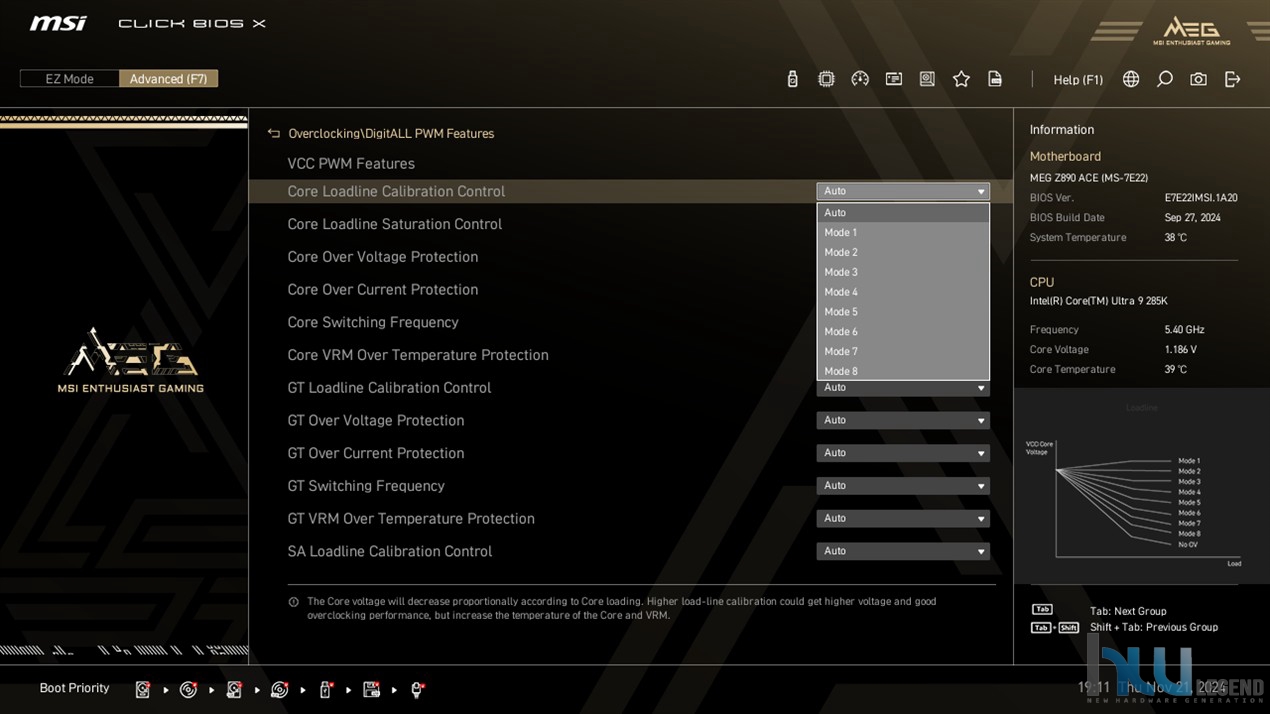This screenshot has width=1270, height=714.
Task: Choose Mode 4 in the loadline list
Action: [903, 292]
